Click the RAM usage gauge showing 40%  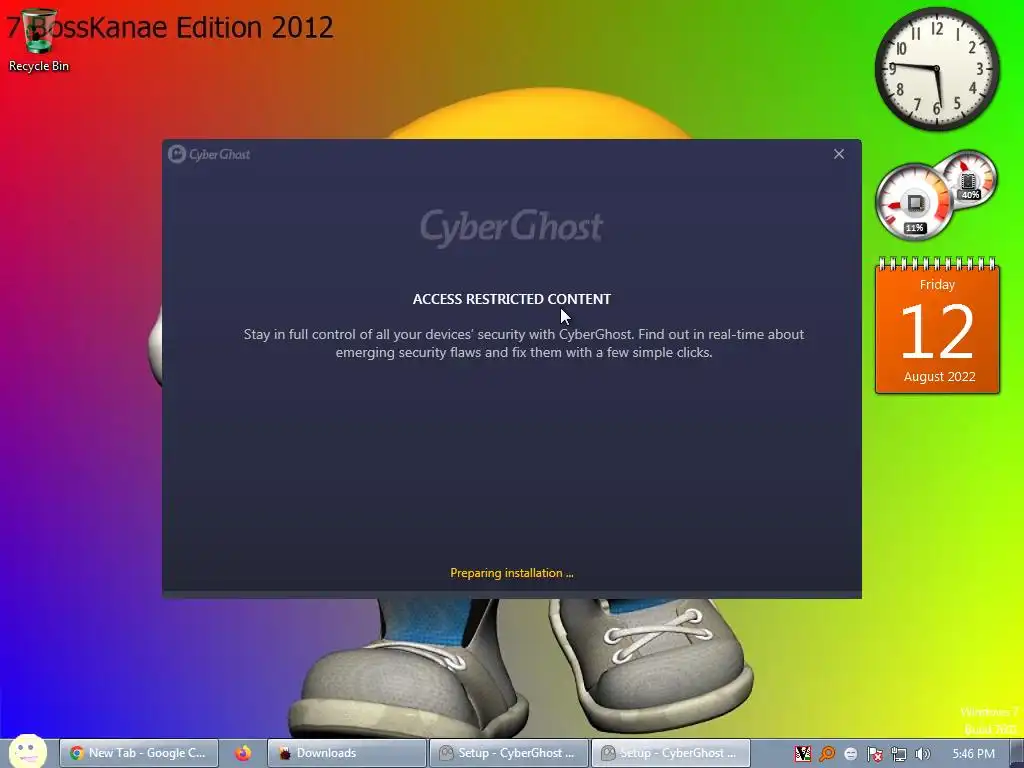point(969,178)
